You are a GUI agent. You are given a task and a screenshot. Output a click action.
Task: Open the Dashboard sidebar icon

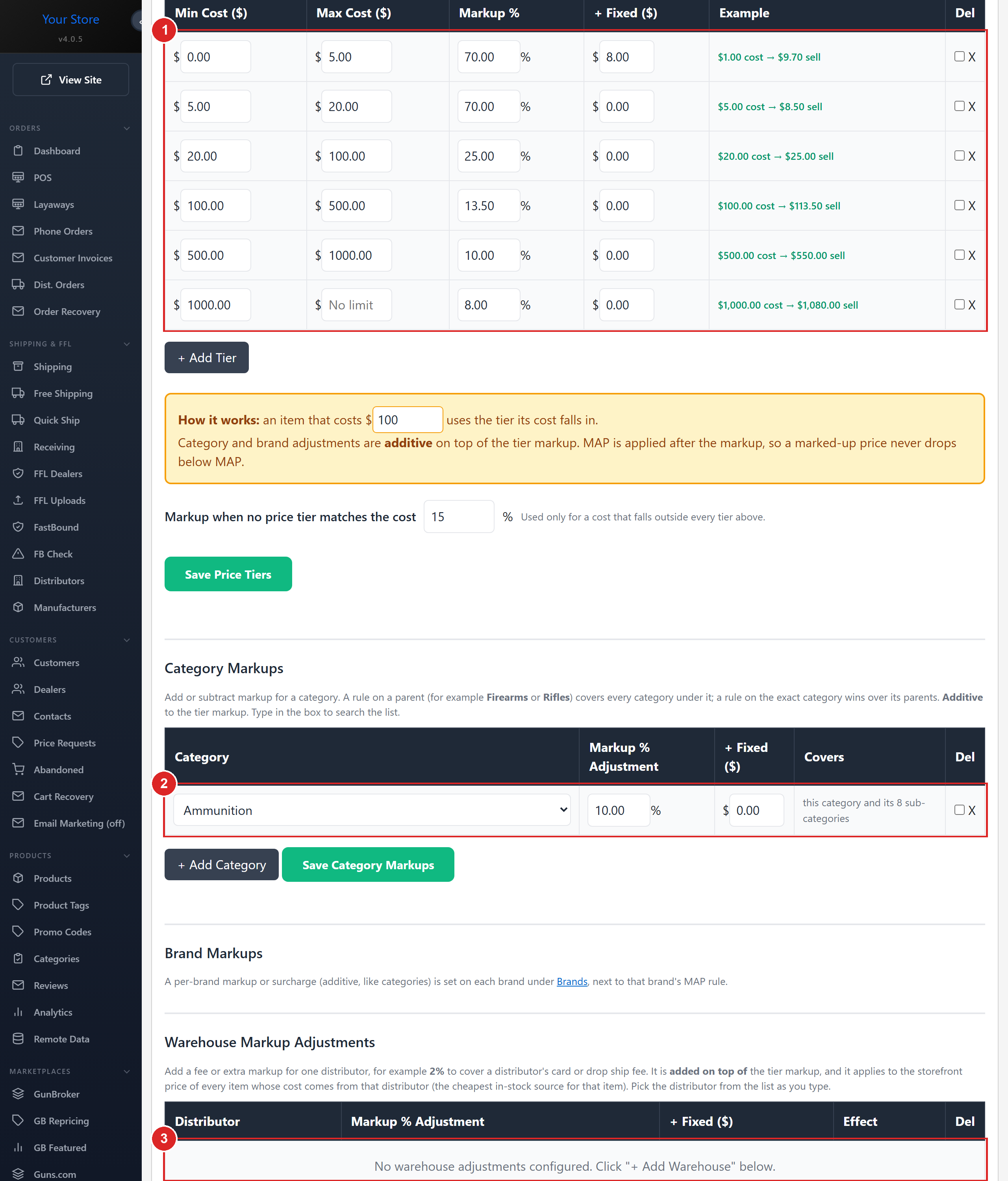tap(18, 150)
